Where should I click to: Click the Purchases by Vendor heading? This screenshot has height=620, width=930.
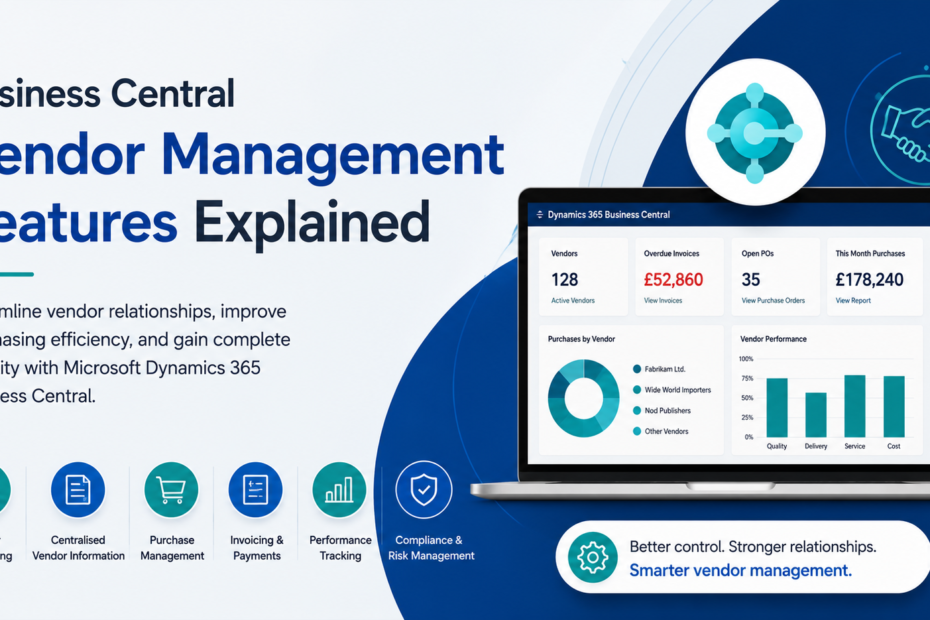tap(581, 339)
